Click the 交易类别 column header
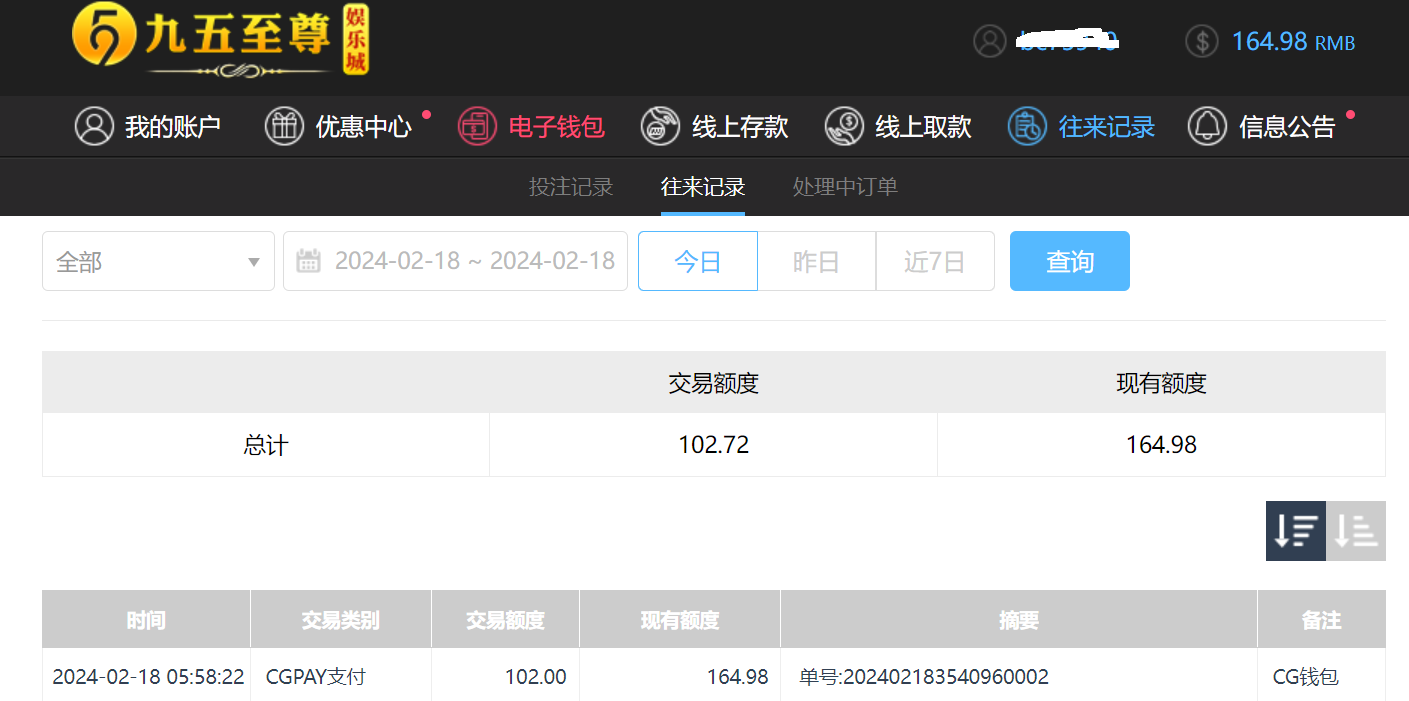The height and width of the screenshot is (701, 1409). (341, 620)
